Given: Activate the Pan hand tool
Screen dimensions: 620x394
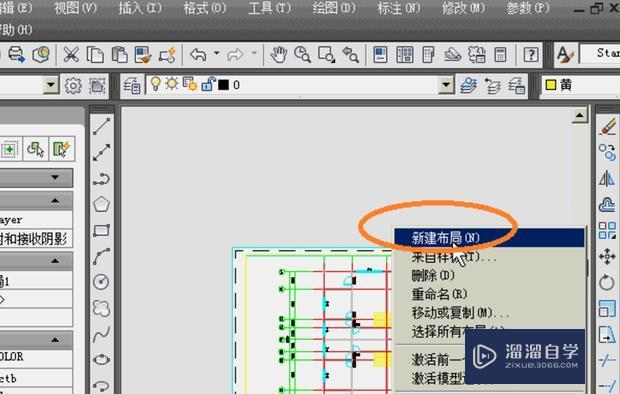Looking at the screenshot, I should (278, 55).
